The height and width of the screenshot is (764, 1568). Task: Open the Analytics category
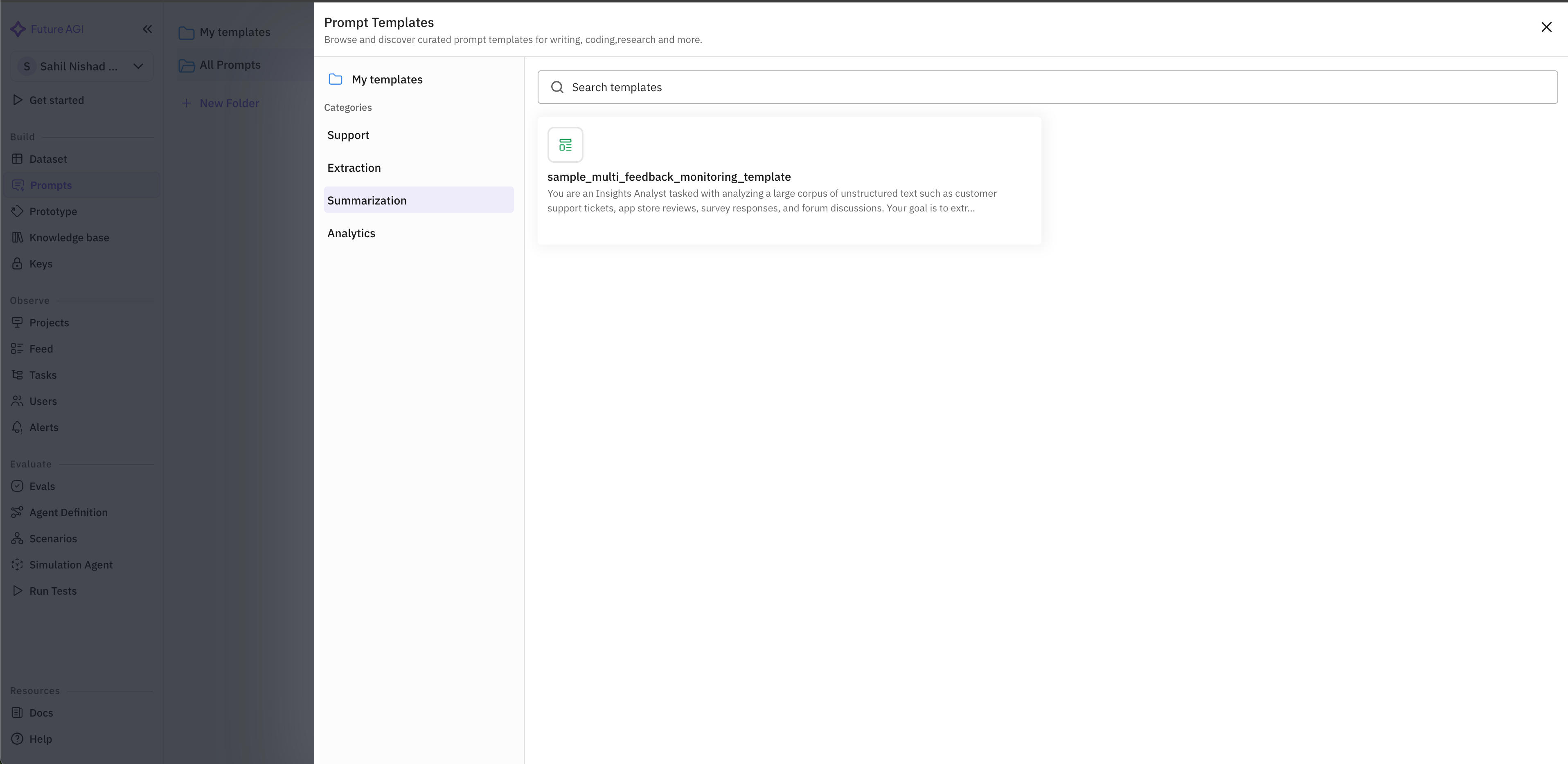[x=351, y=234]
